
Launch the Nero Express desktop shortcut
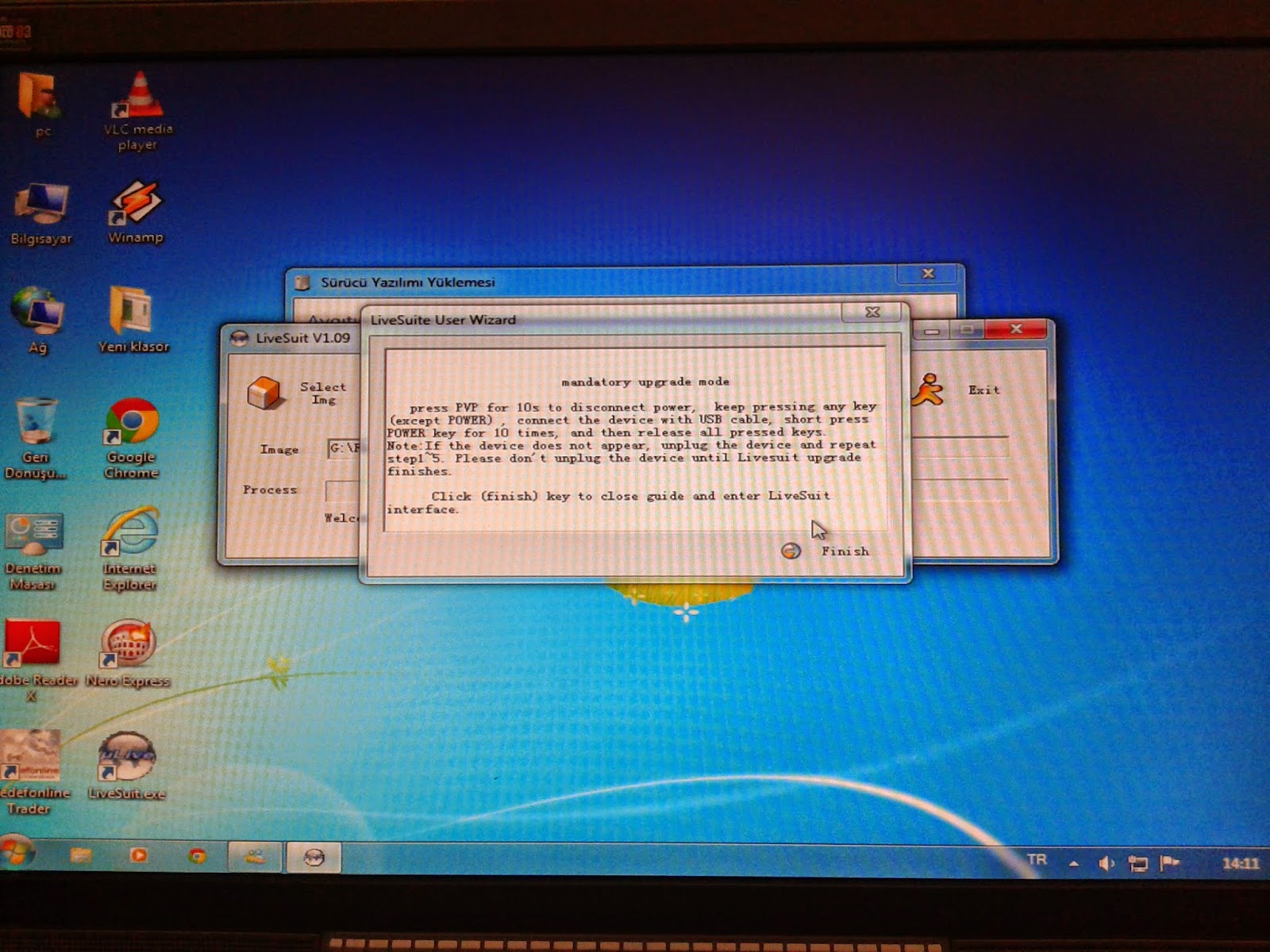[128, 653]
